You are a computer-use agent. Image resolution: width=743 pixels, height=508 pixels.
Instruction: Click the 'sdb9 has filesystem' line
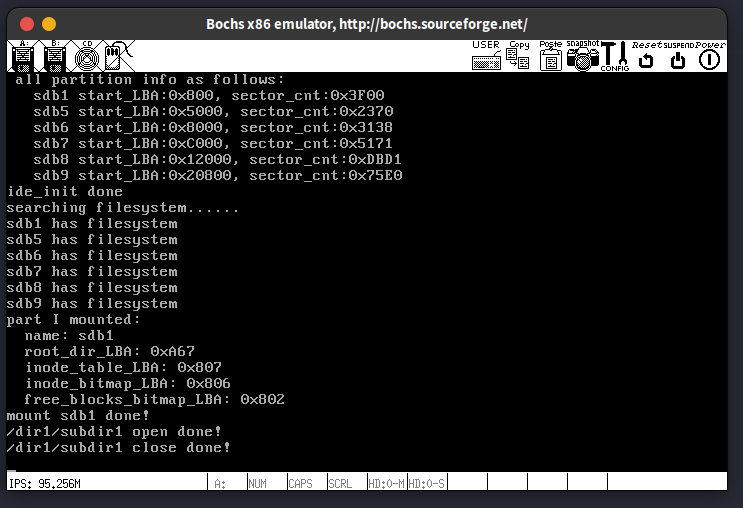tap(92, 304)
